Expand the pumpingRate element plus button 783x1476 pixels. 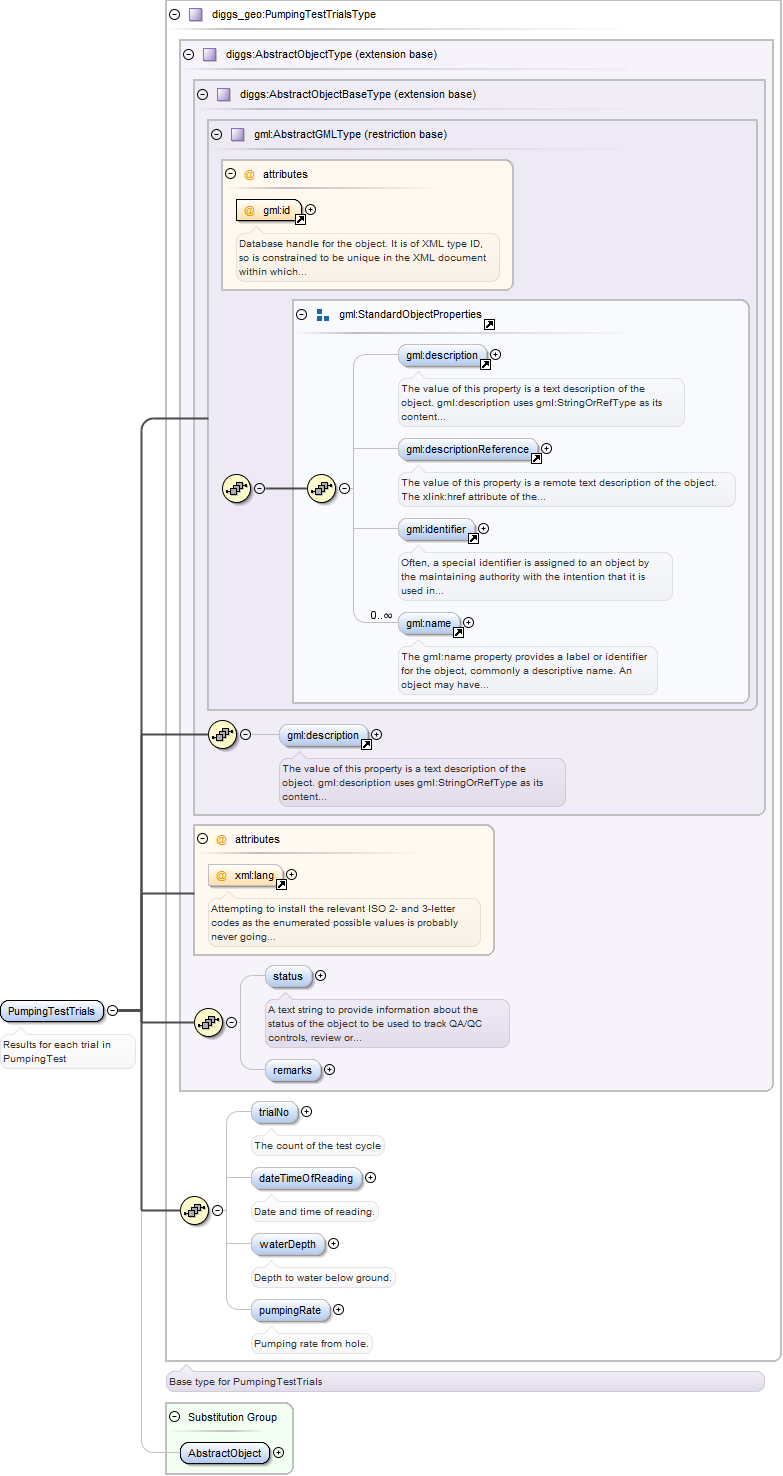click(x=338, y=1309)
